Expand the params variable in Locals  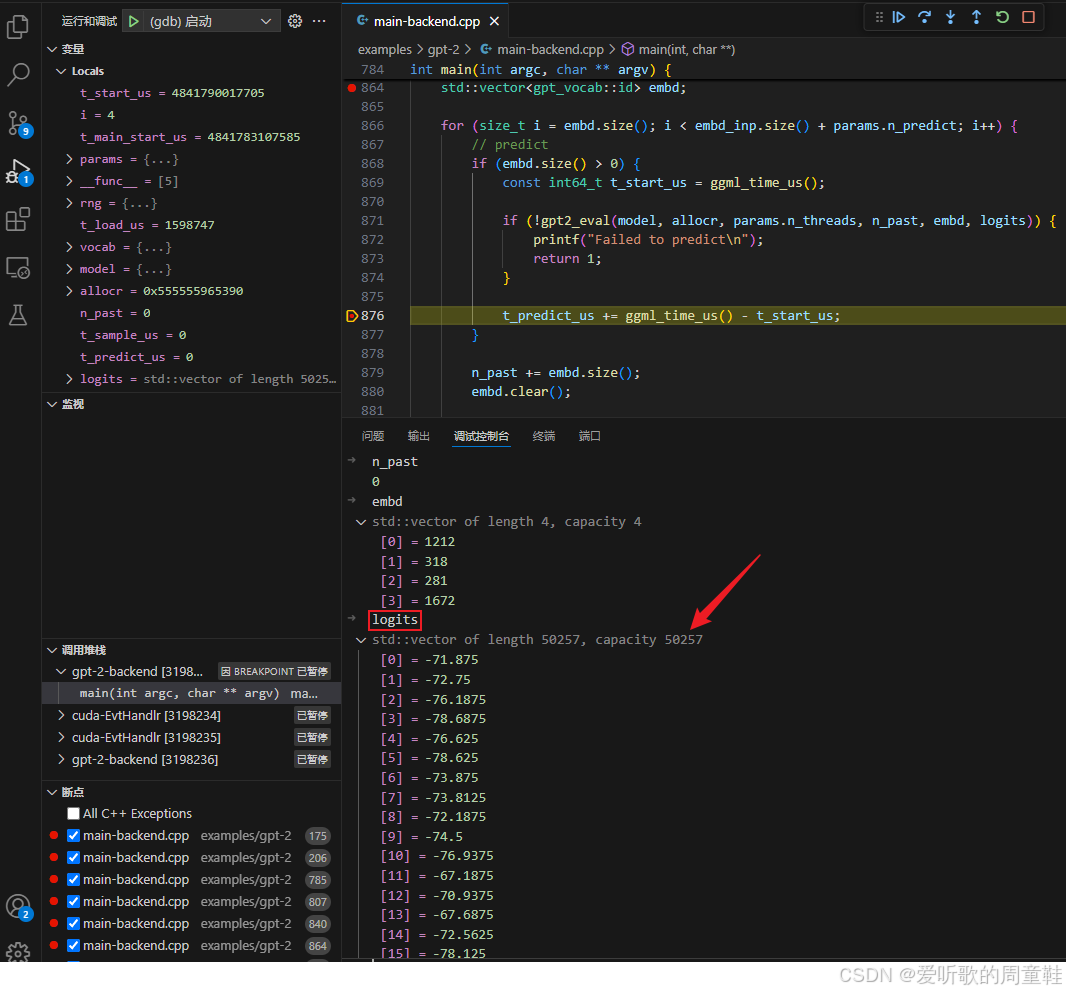(69, 159)
